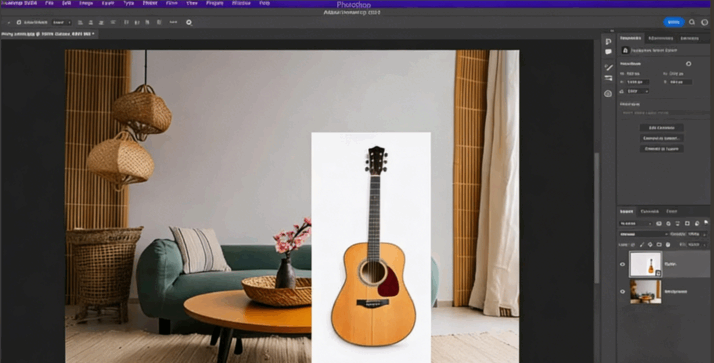Click the align vertical centers icon
This screenshot has width=714, height=363.
click(x=137, y=22)
